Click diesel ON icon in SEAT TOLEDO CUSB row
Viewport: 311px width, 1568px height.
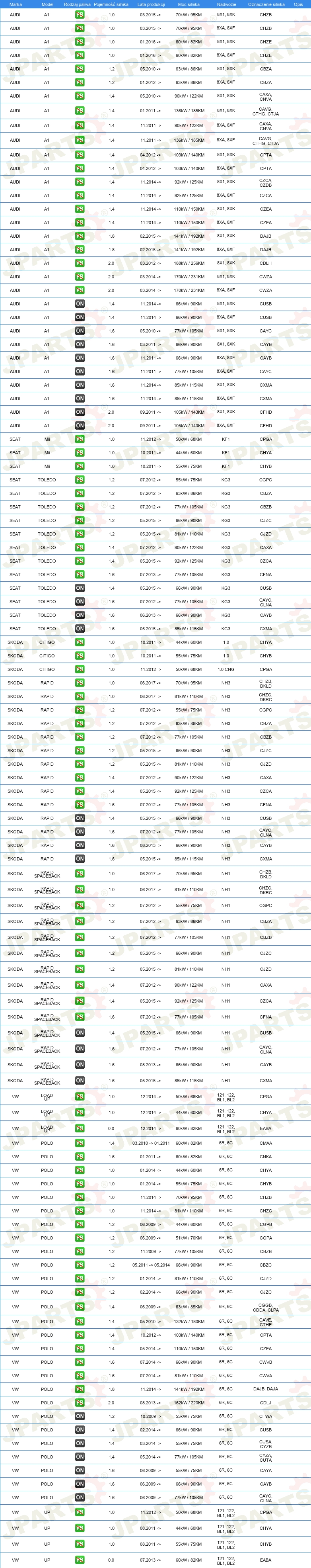(x=80, y=588)
